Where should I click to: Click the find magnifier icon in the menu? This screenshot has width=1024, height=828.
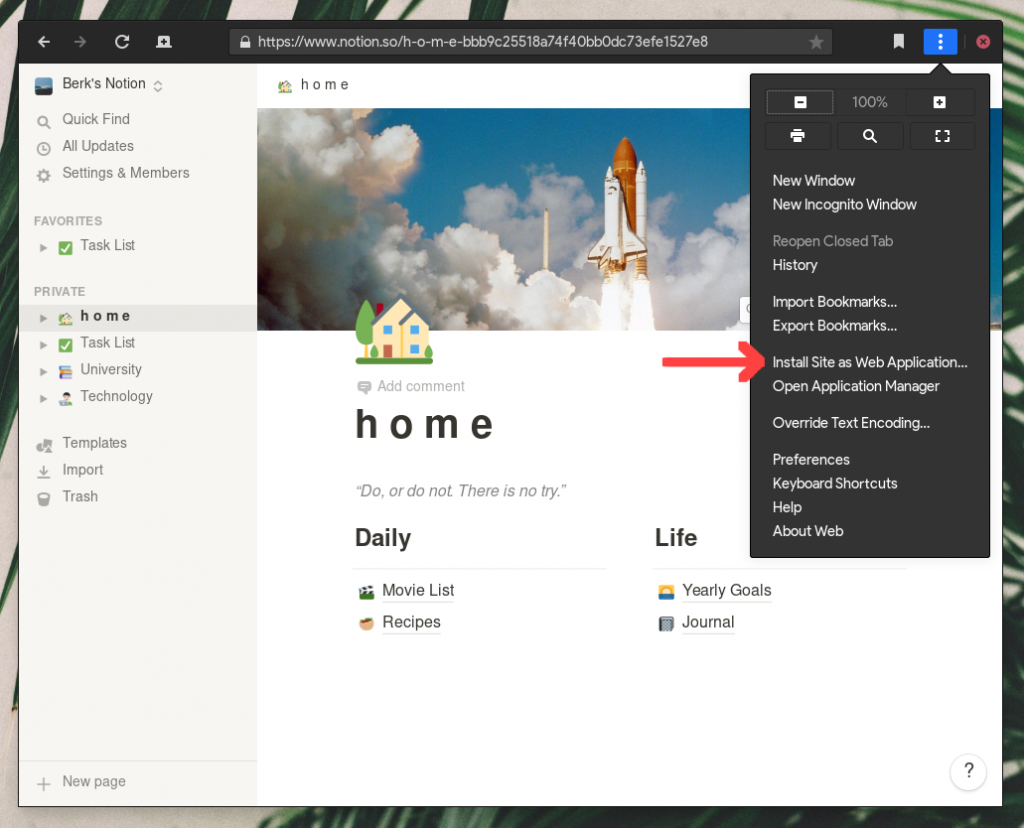(870, 136)
